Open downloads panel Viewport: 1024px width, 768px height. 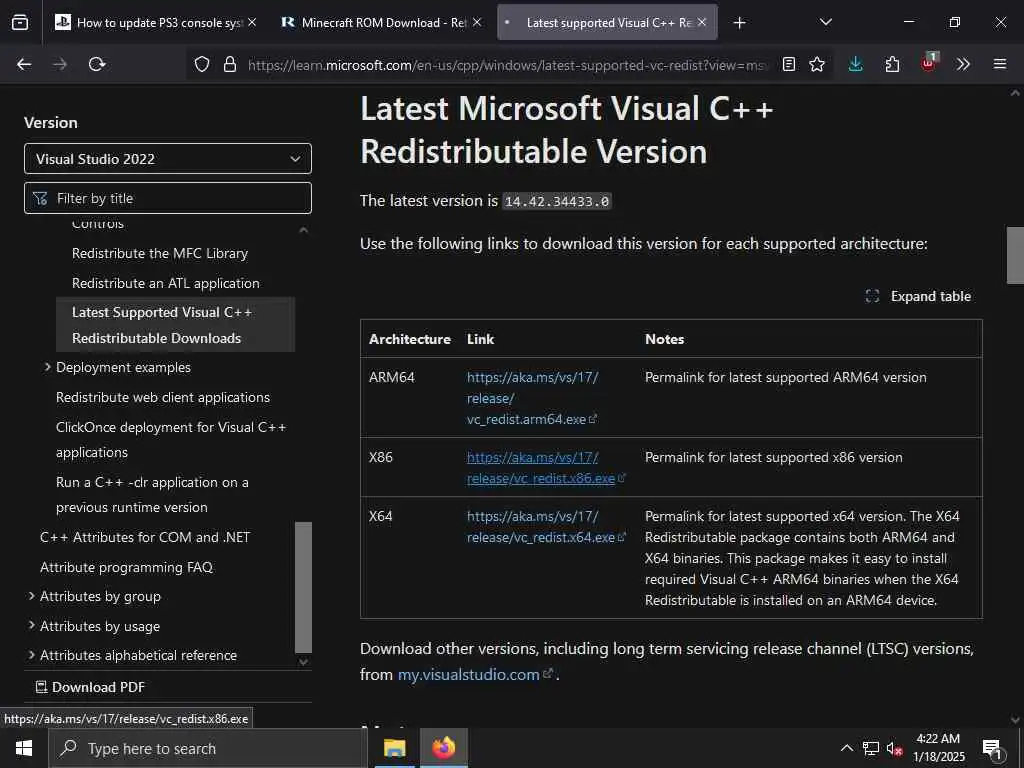click(856, 64)
